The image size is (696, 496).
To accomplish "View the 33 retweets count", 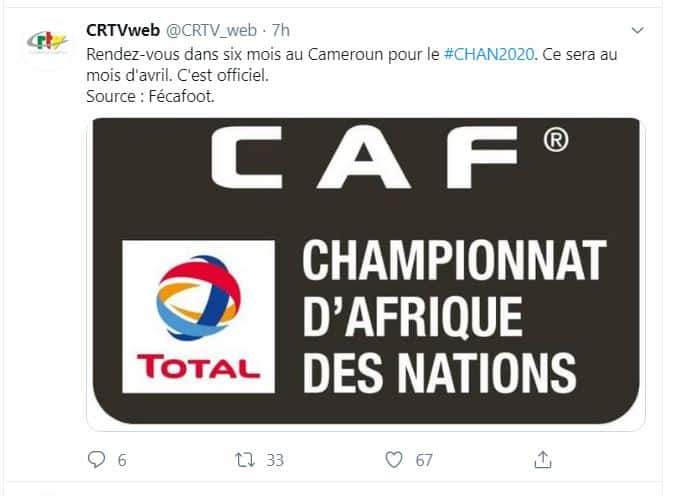I will coord(275,460).
